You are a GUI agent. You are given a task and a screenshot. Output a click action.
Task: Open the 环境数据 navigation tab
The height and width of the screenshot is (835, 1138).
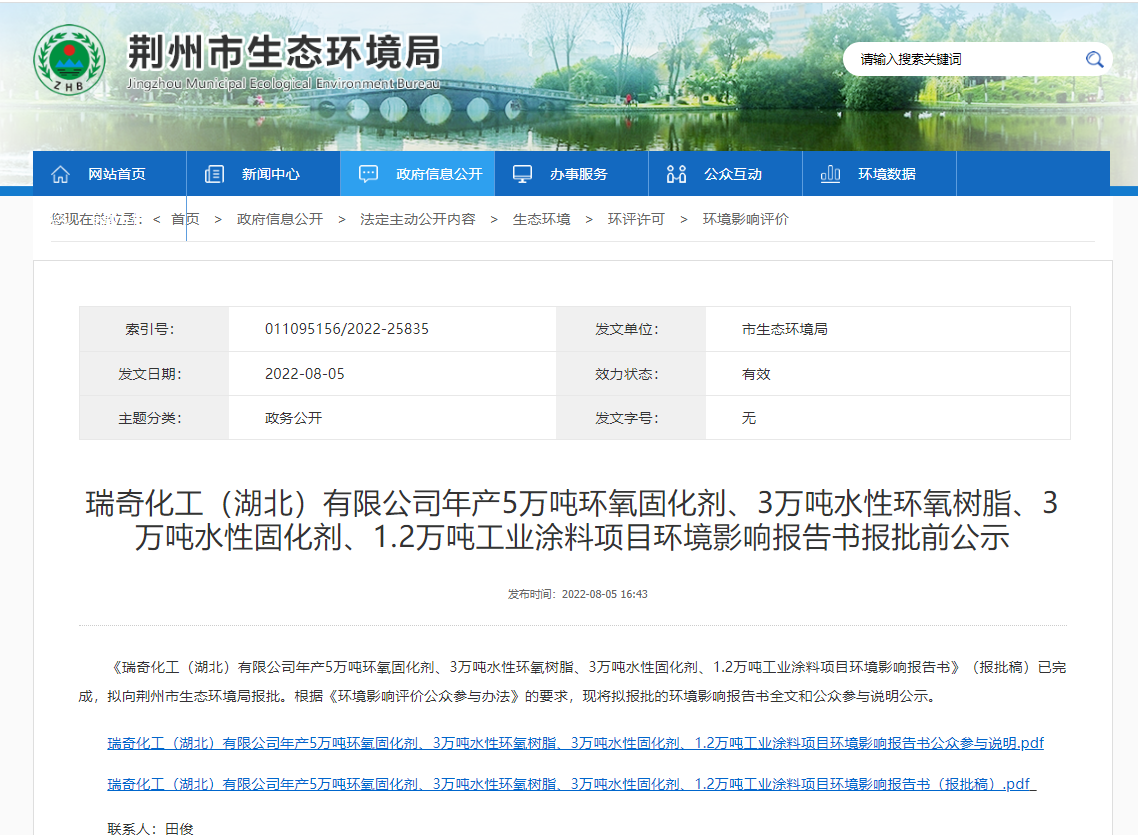point(886,174)
